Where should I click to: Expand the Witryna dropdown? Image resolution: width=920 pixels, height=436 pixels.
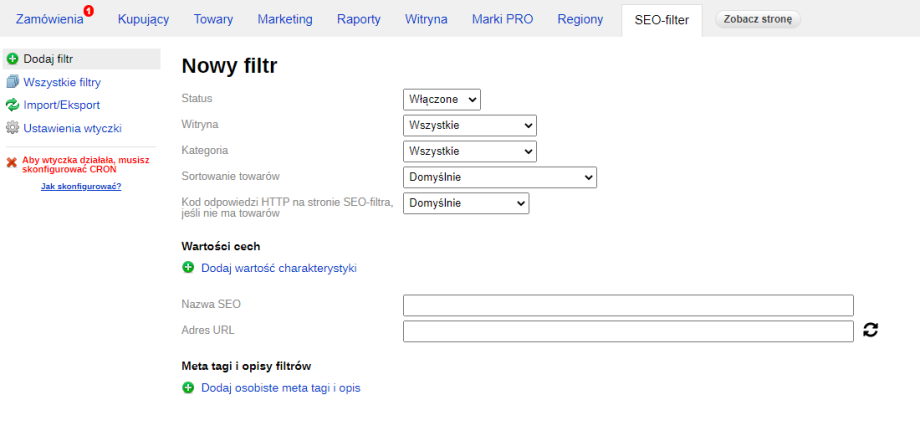click(469, 125)
